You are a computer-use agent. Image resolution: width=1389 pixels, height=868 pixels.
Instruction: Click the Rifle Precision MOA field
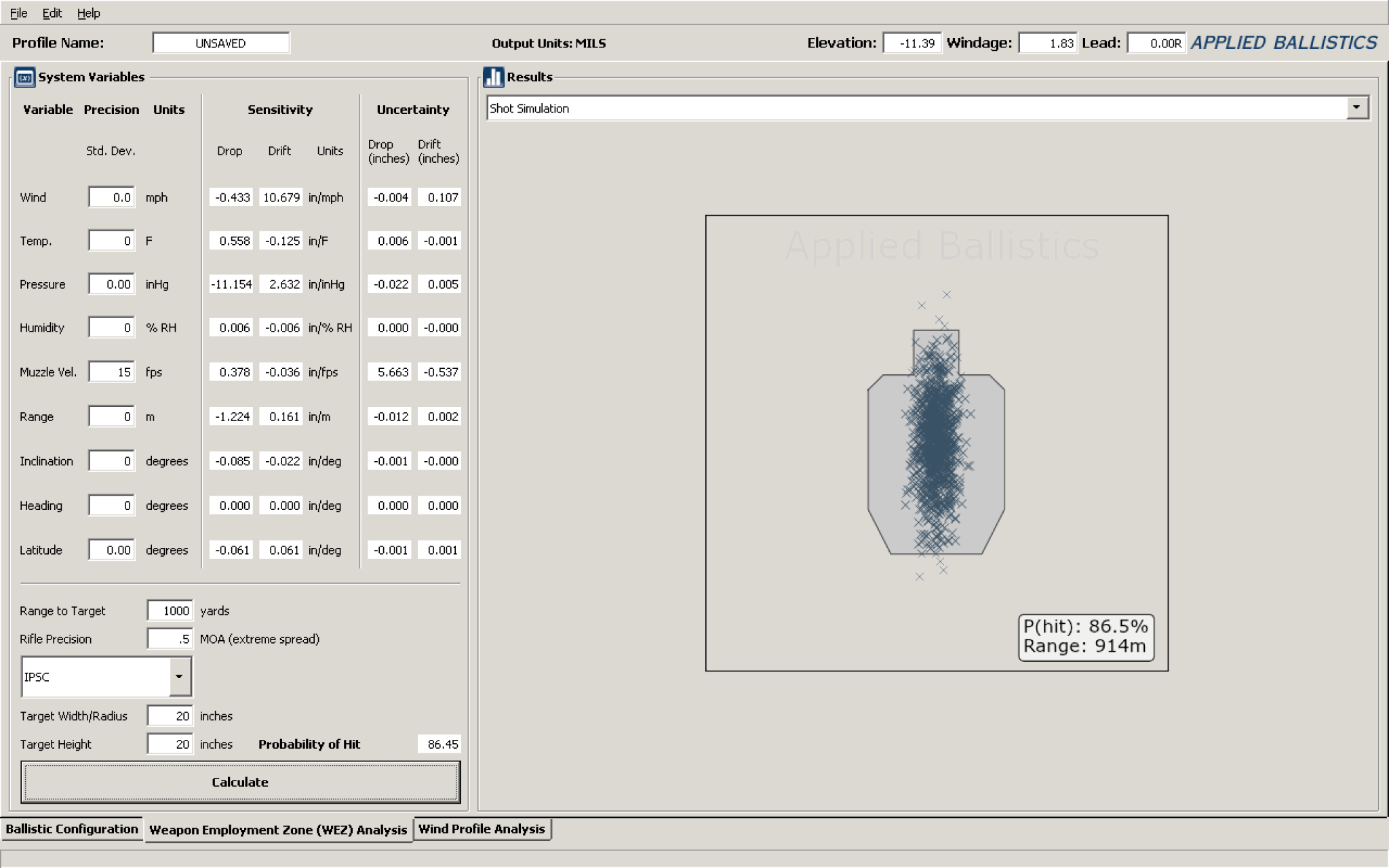tap(170, 639)
